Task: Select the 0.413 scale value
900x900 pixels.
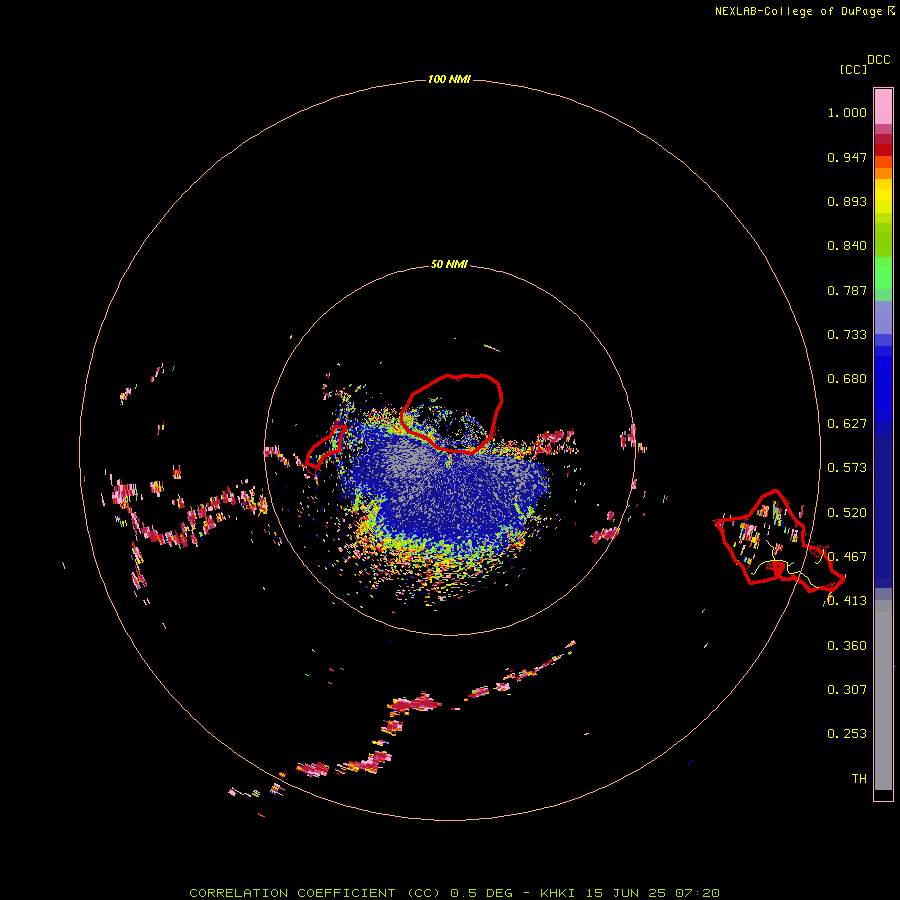Action: point(847,601)
